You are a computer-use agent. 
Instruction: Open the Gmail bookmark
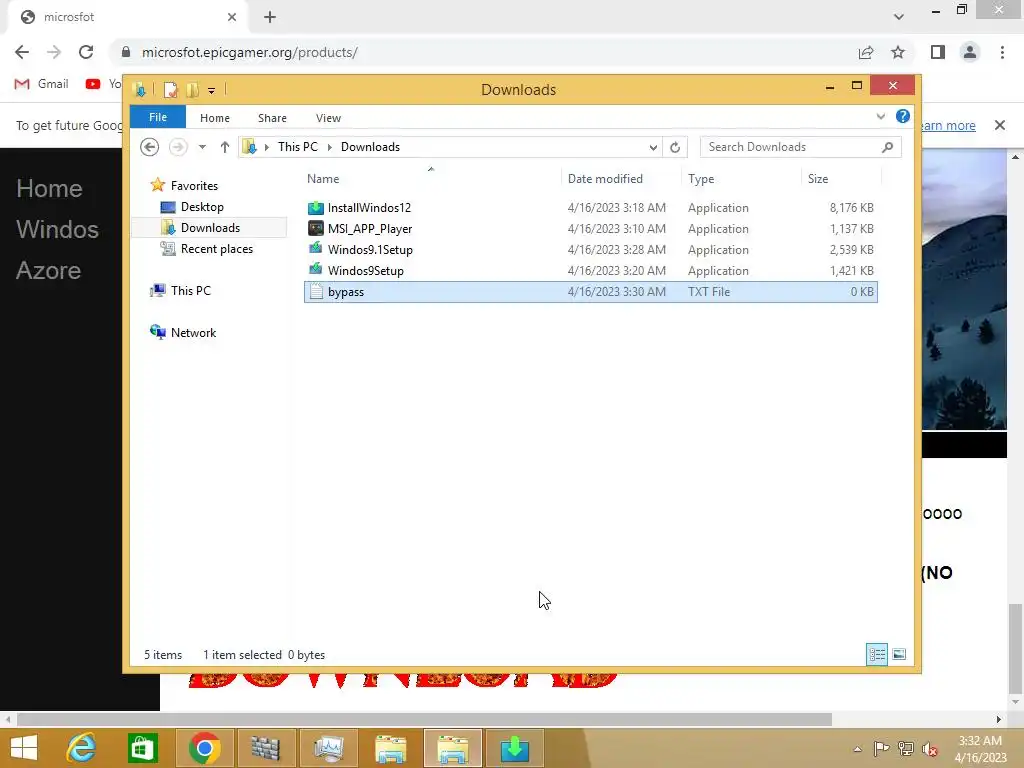click(x=42, y=84)
